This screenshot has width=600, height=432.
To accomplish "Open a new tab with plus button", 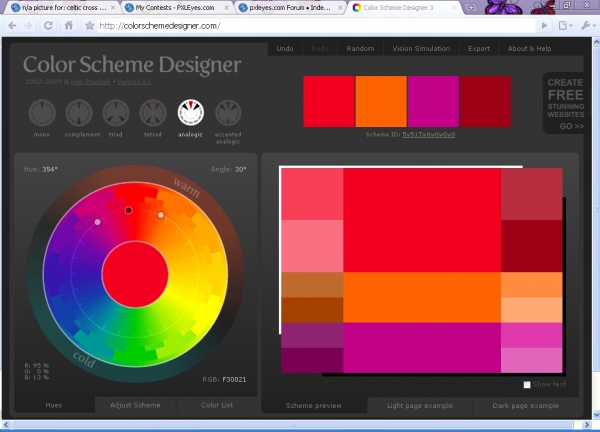I will tap(471, 7).
